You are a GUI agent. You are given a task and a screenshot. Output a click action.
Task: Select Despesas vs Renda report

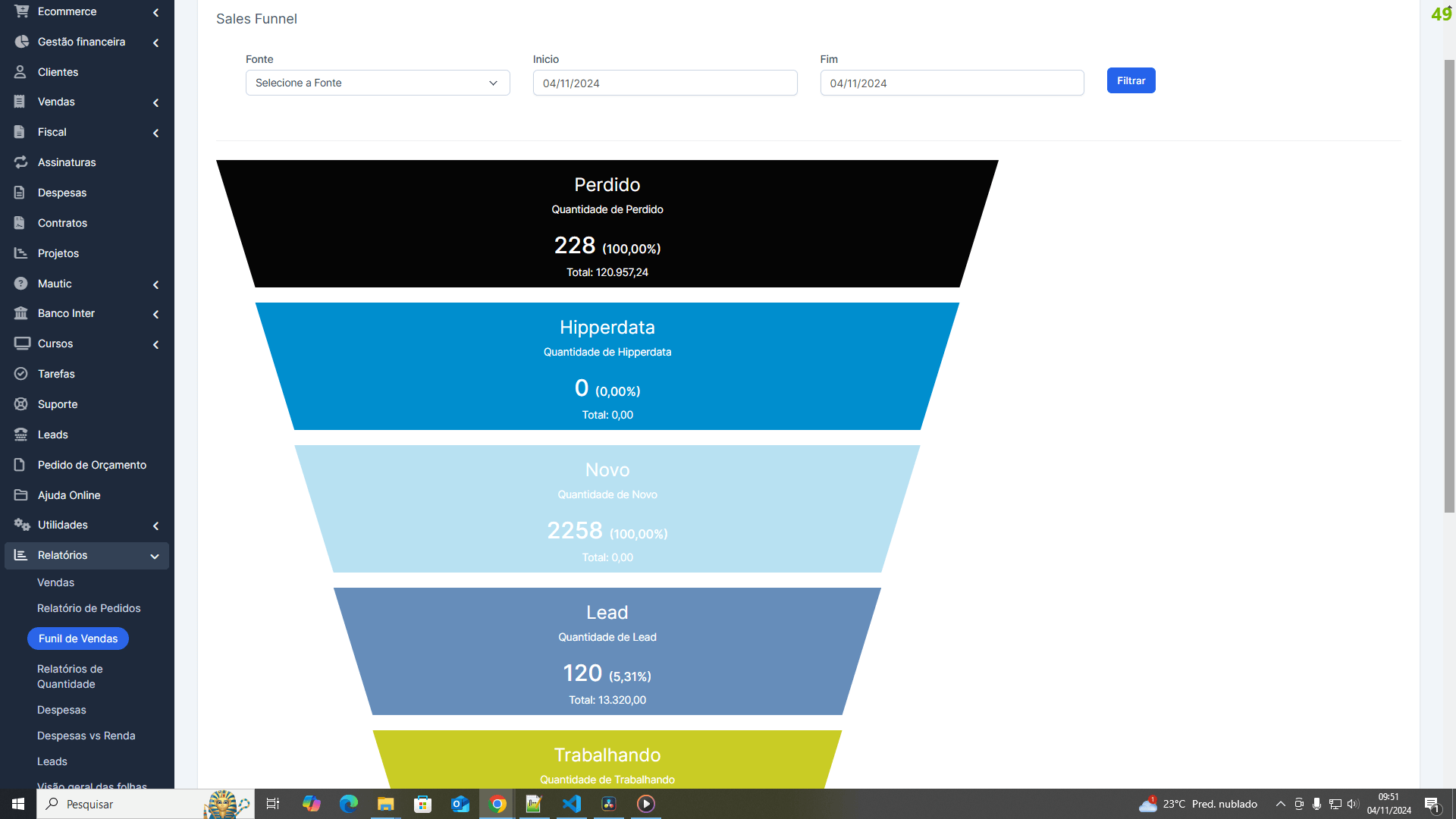click(x=86, y=736)
